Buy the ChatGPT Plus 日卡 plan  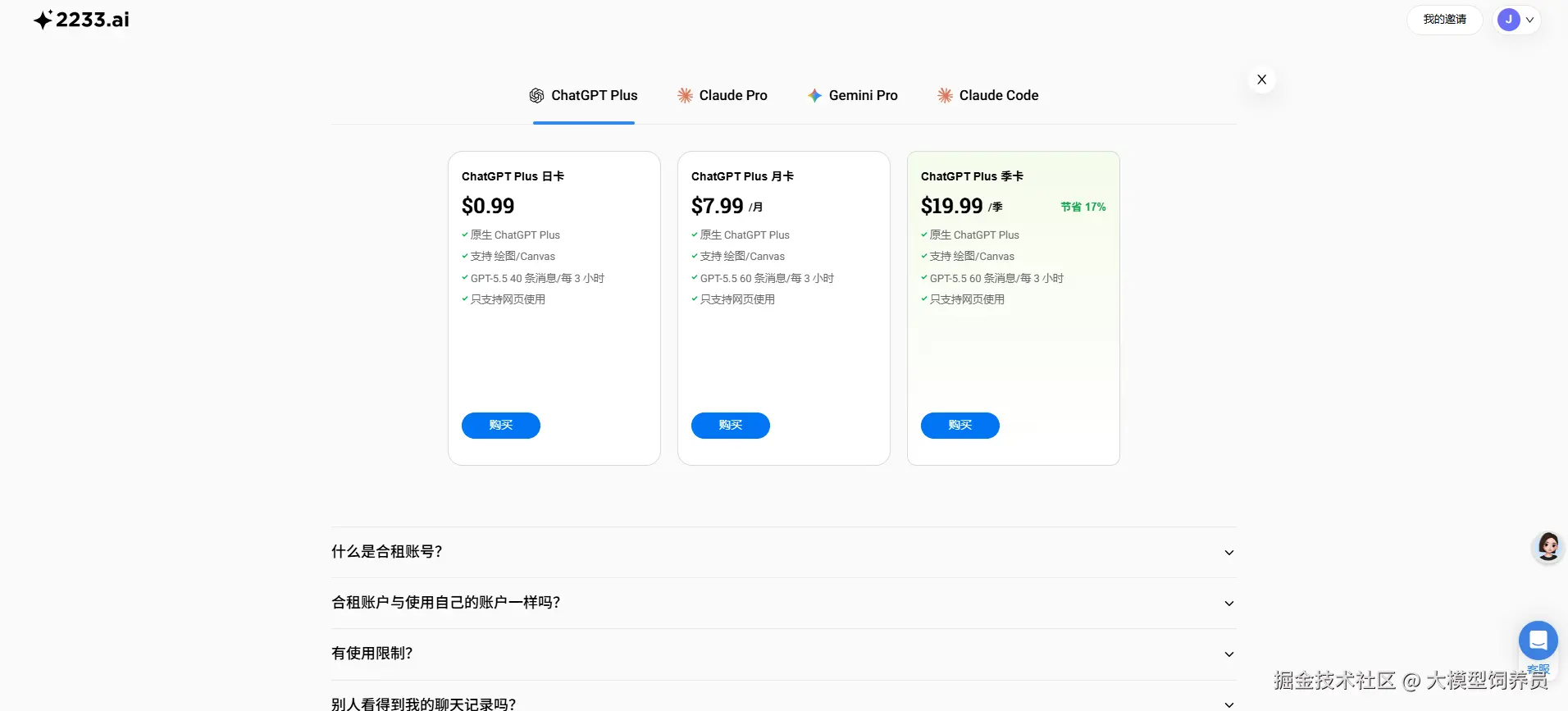pyautogui.click(x=501, y=426)
